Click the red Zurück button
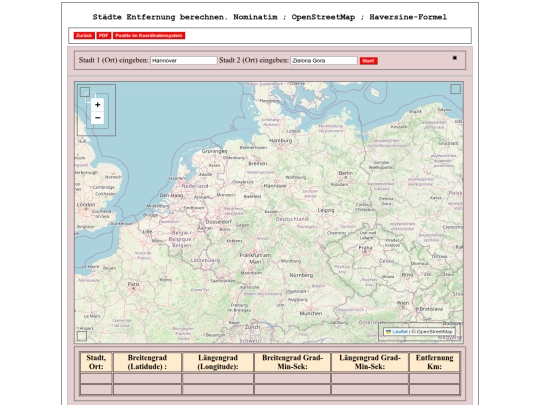The height and width of the screenshot is (405, 540). pos(84,35)
